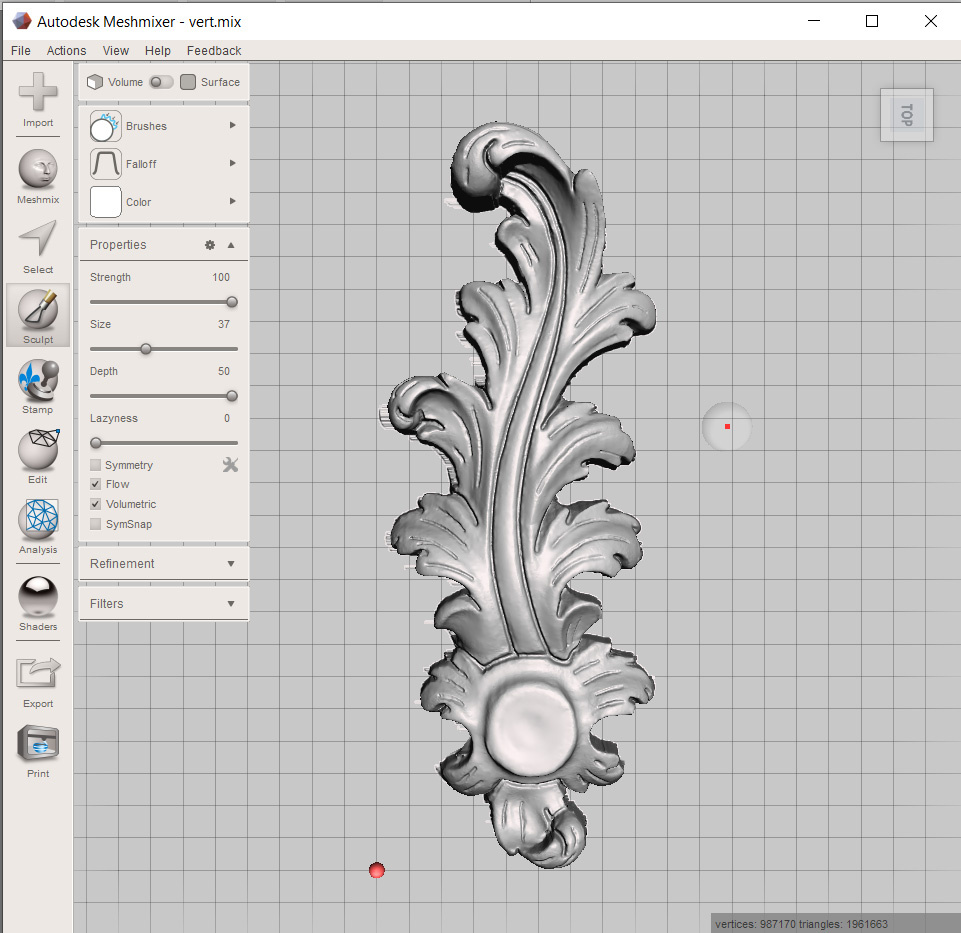This screenshot has height=933, width=961.
Task: Click the Surface square icon
Action: click(188, 82)
